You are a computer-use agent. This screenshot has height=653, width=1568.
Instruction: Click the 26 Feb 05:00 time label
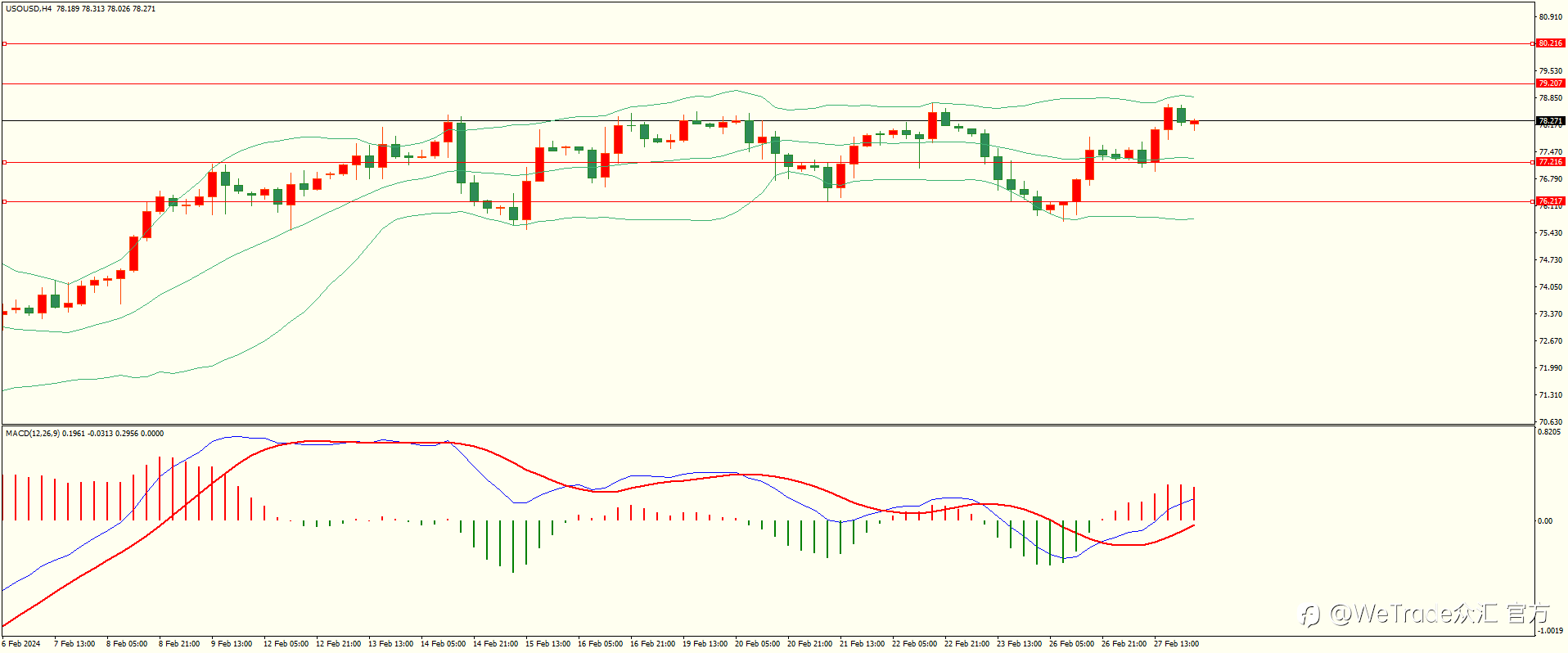point(1071,644)
